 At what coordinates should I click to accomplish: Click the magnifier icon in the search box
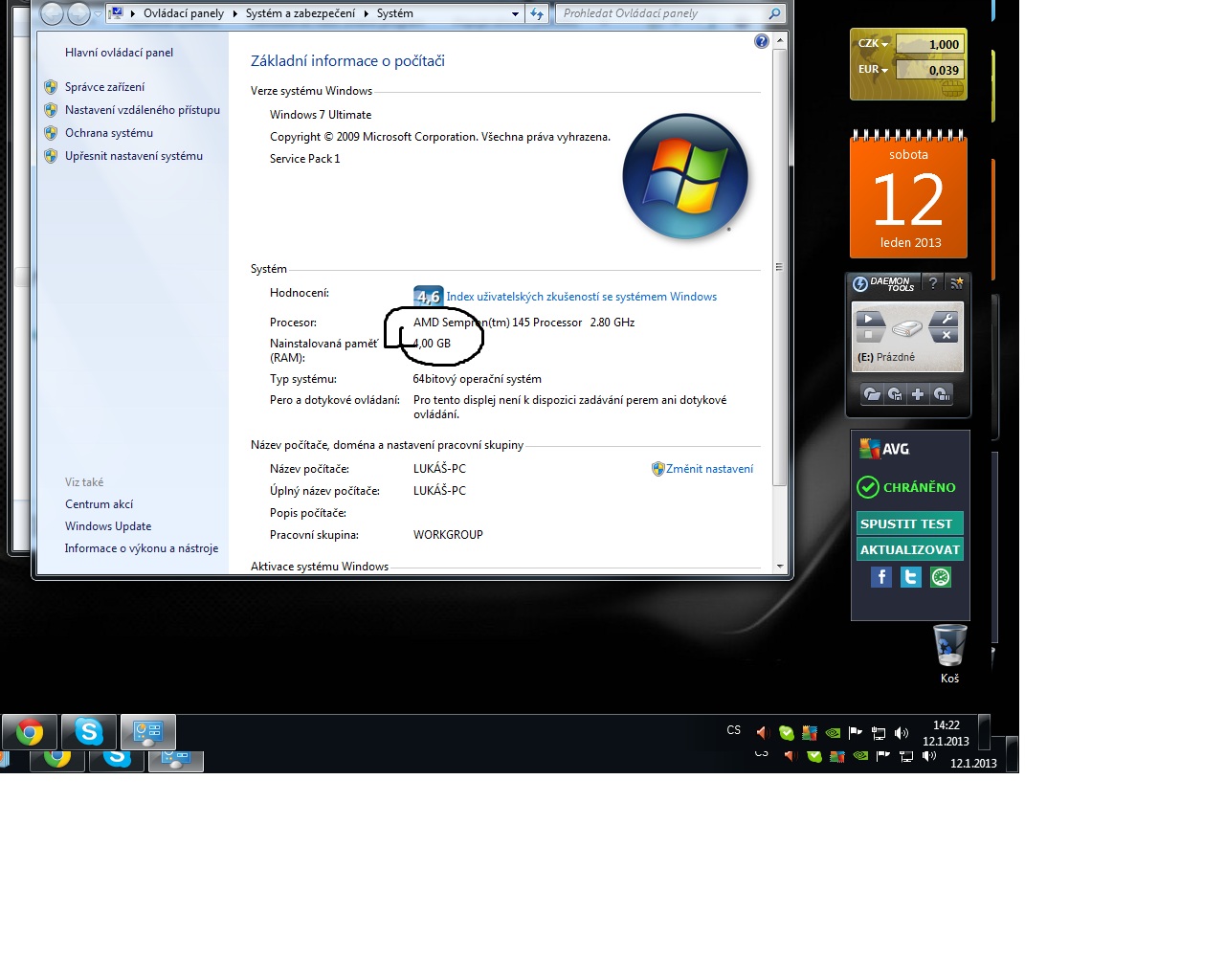coord(775,13)
